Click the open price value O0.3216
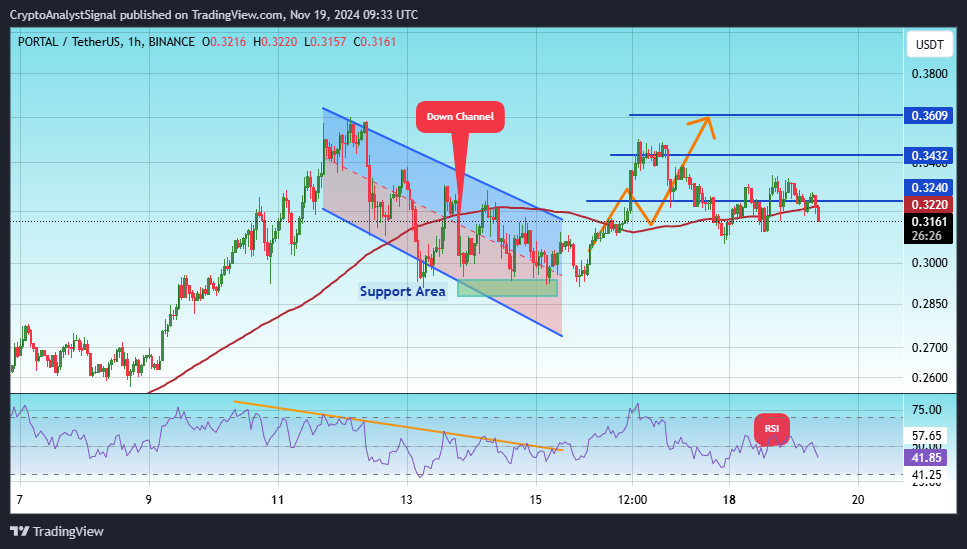967x549 pixels. [224, 42]
